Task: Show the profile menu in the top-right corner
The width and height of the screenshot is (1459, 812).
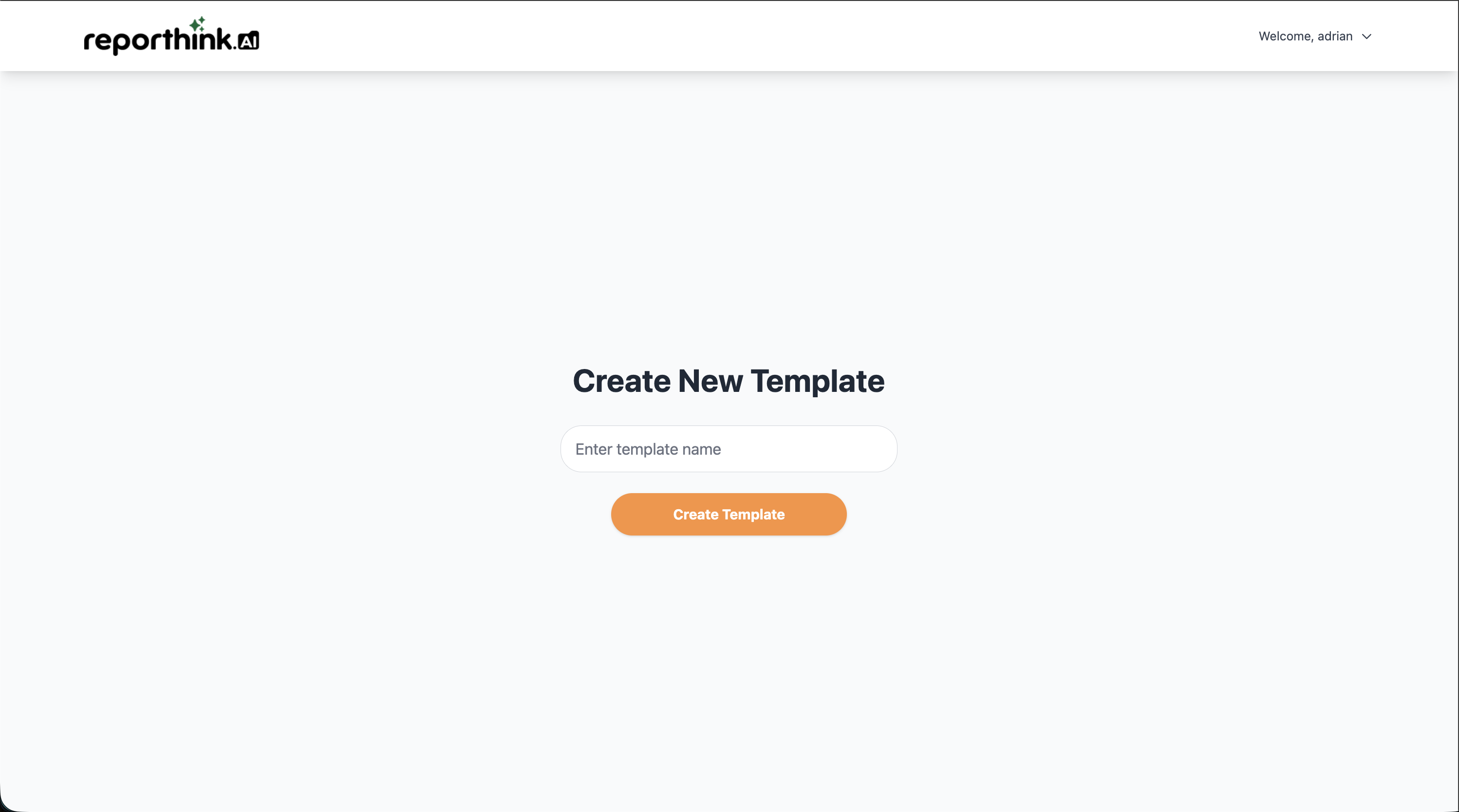Action: (1314, 36)
